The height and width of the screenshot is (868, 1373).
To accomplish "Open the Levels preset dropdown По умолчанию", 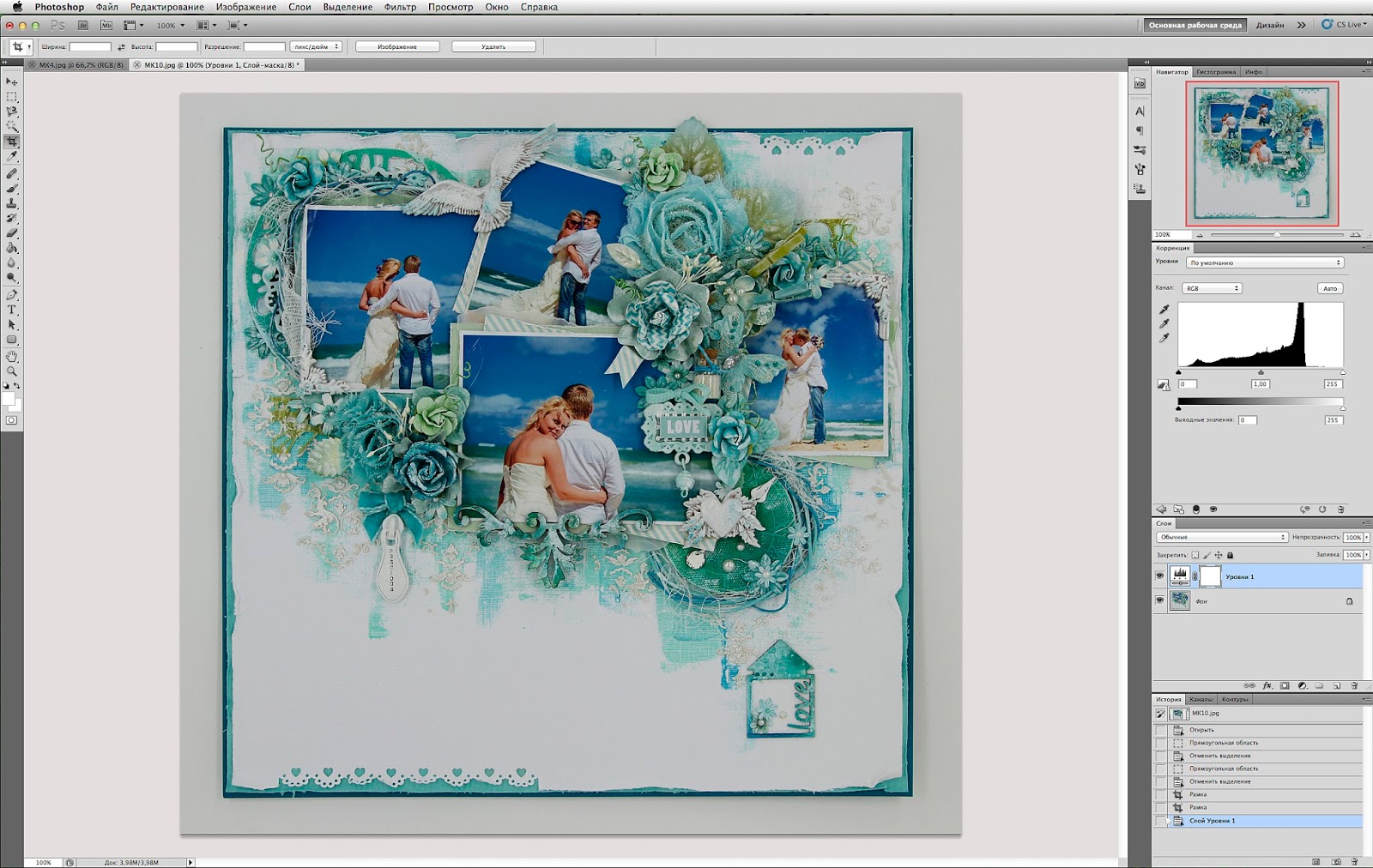I will coord(1265,262).
